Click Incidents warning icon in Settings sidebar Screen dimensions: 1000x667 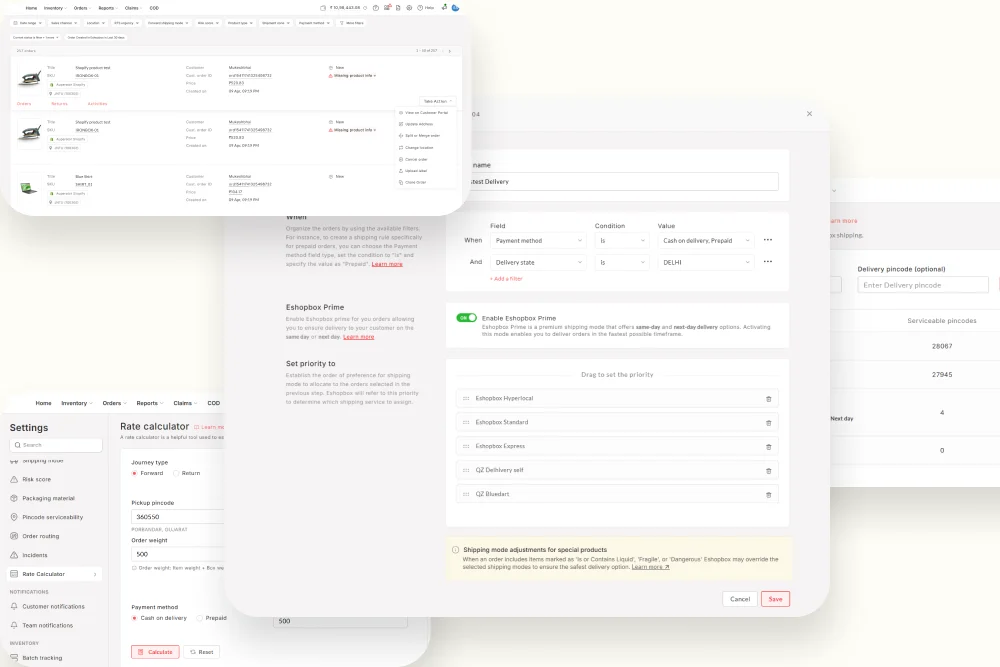coord(14,555)
